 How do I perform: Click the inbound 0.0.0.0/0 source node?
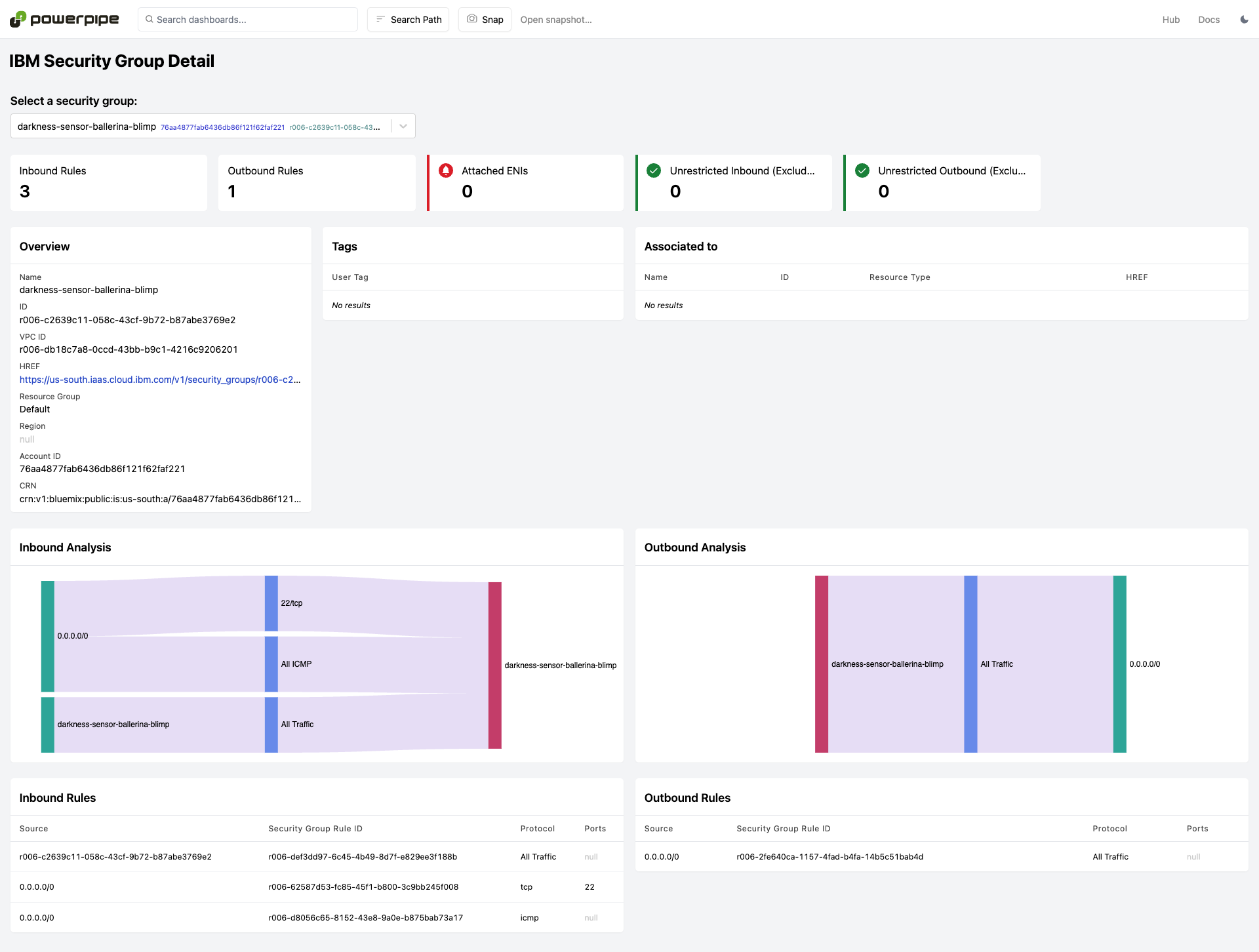(x=48, y=636)
